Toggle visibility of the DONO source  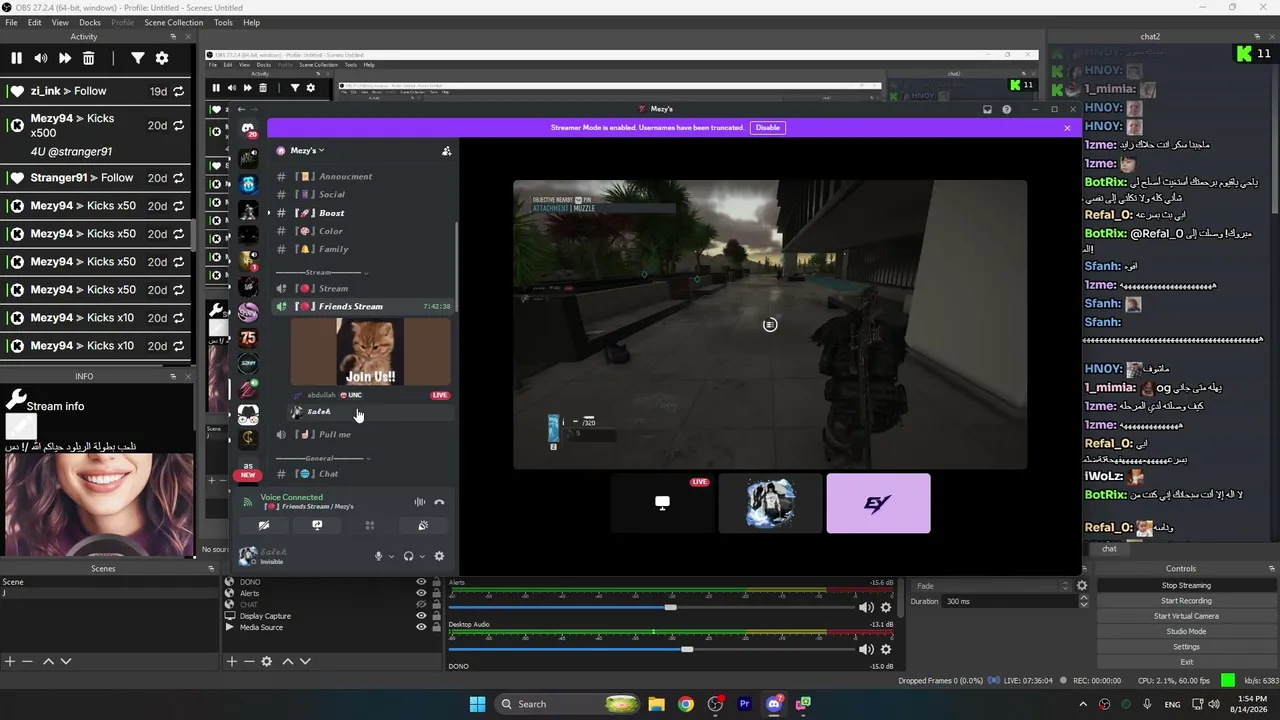coord(421,582)
